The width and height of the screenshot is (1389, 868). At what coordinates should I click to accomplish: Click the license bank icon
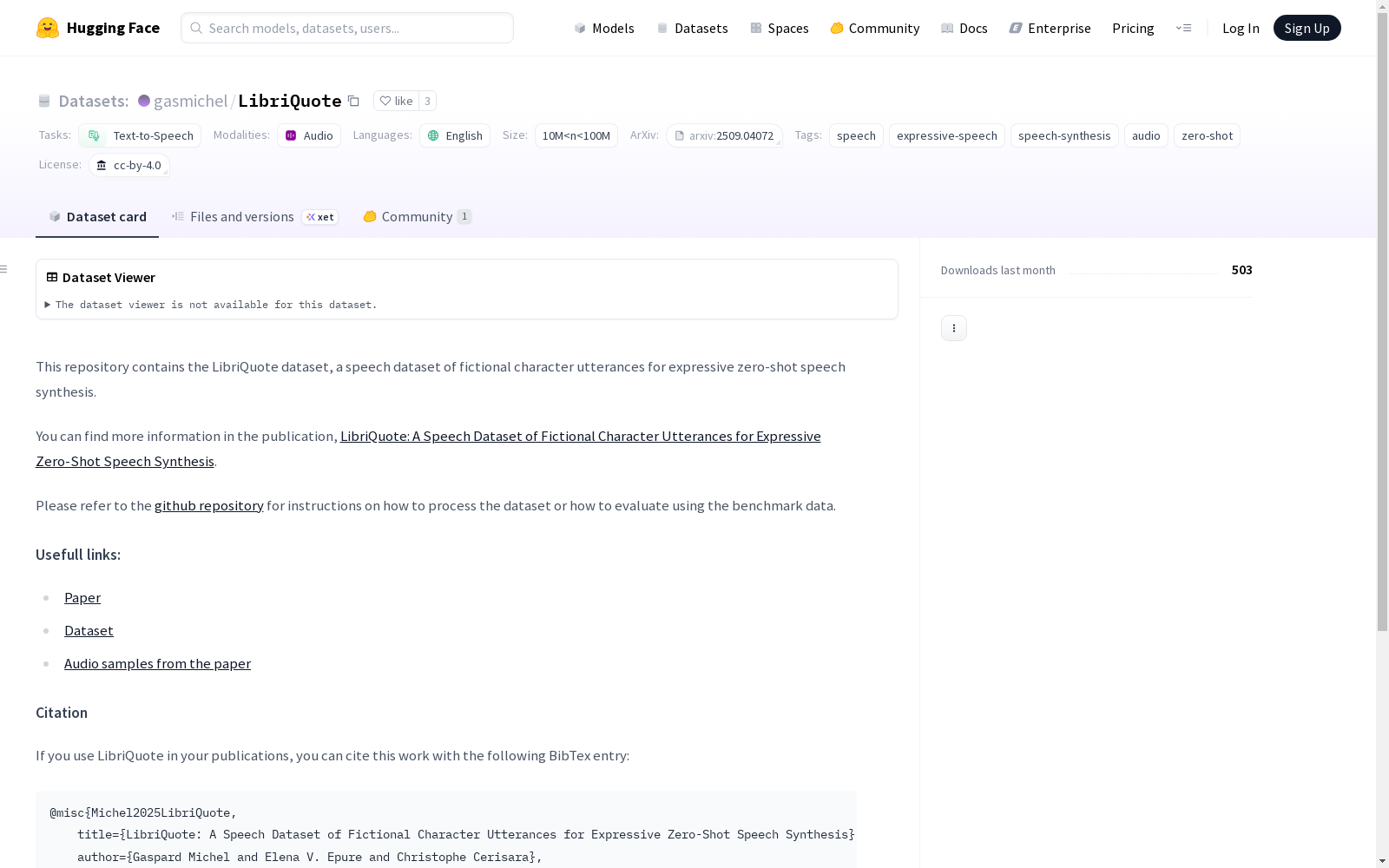click(x=102, y=165)
